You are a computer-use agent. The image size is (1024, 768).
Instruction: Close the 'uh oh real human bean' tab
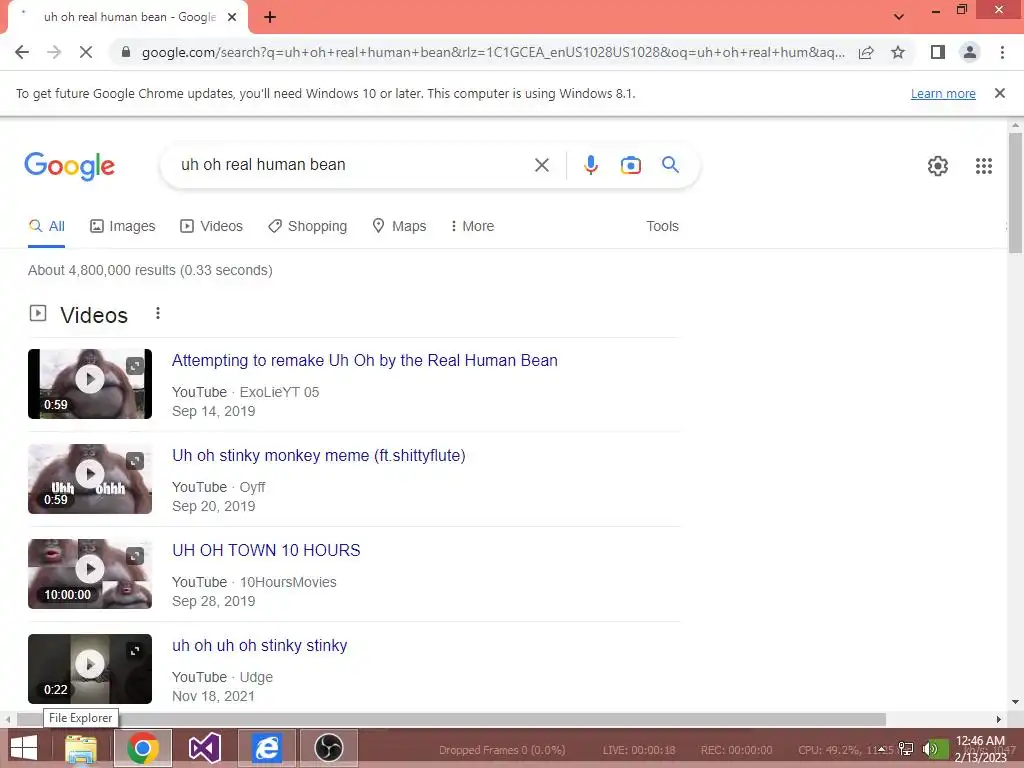[231, 17]
